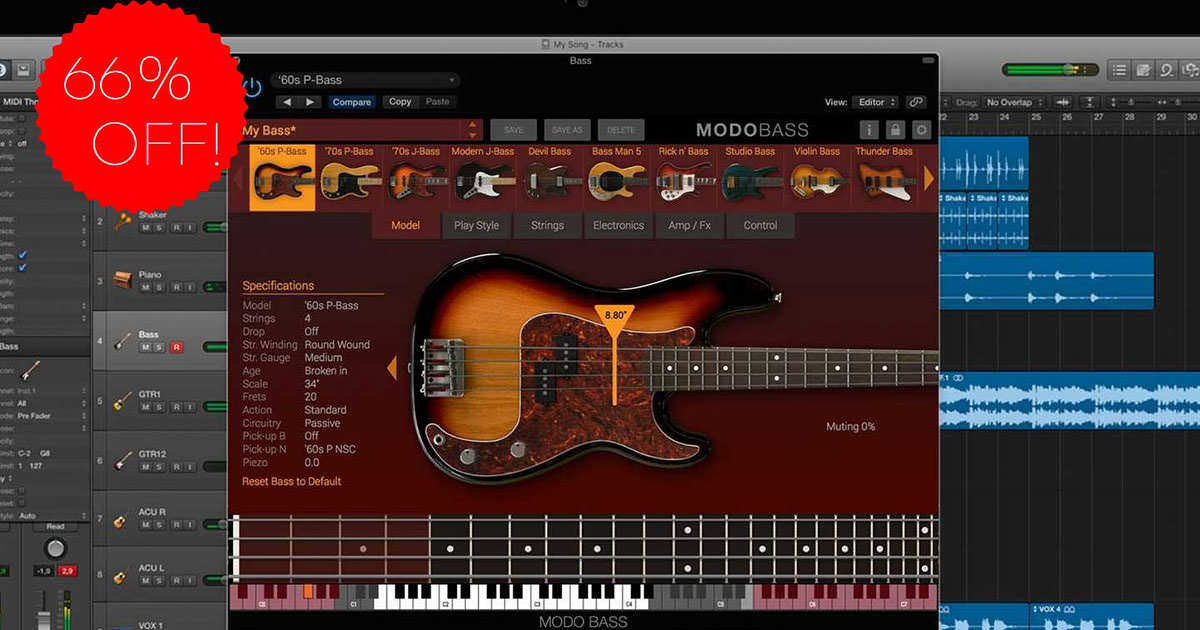Disable record on the Bass track
This screenshot has height=630, width=1200.
(x=176, y=347)
